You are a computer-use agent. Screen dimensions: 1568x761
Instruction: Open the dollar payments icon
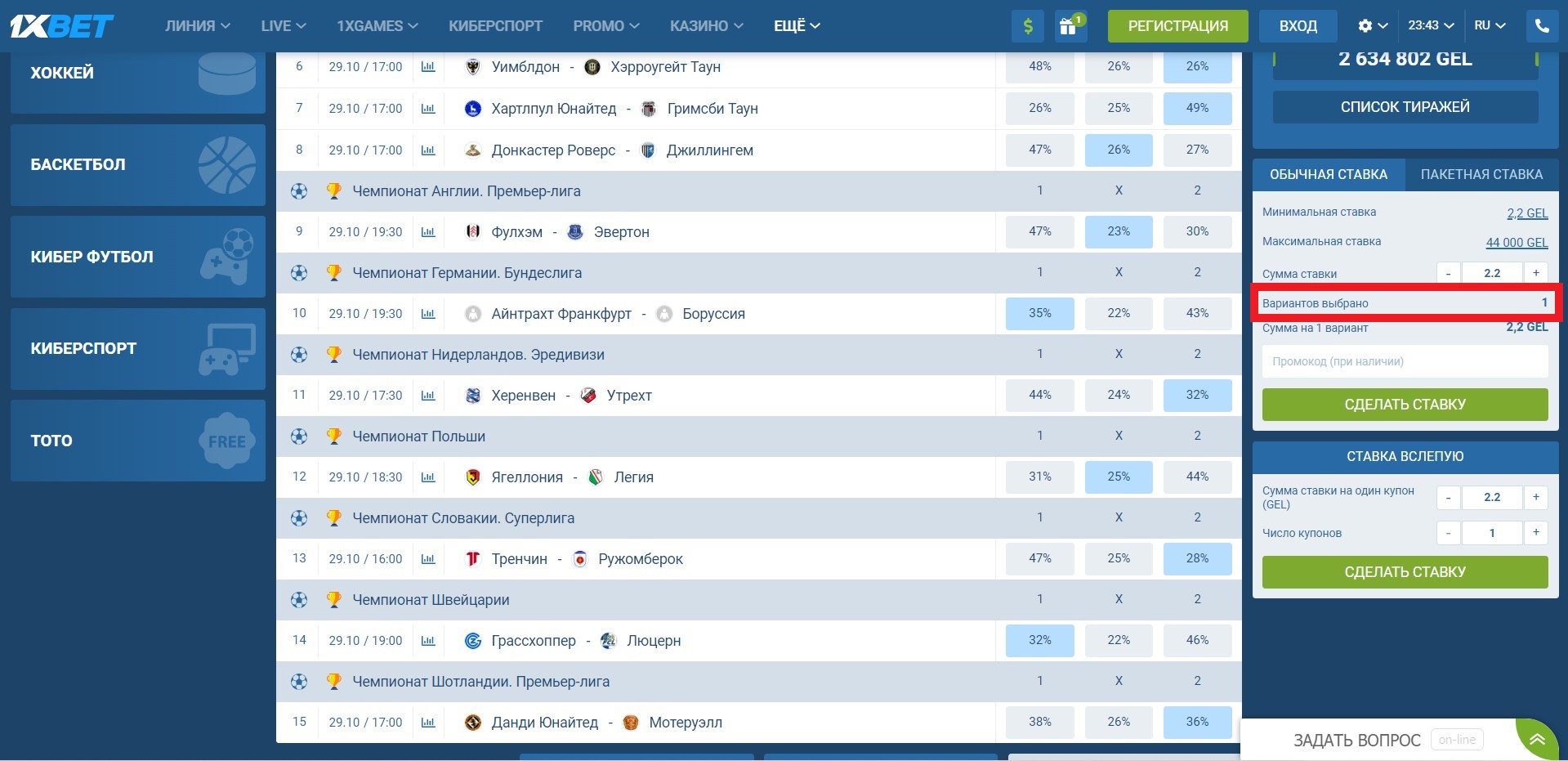click(1028, 26)
